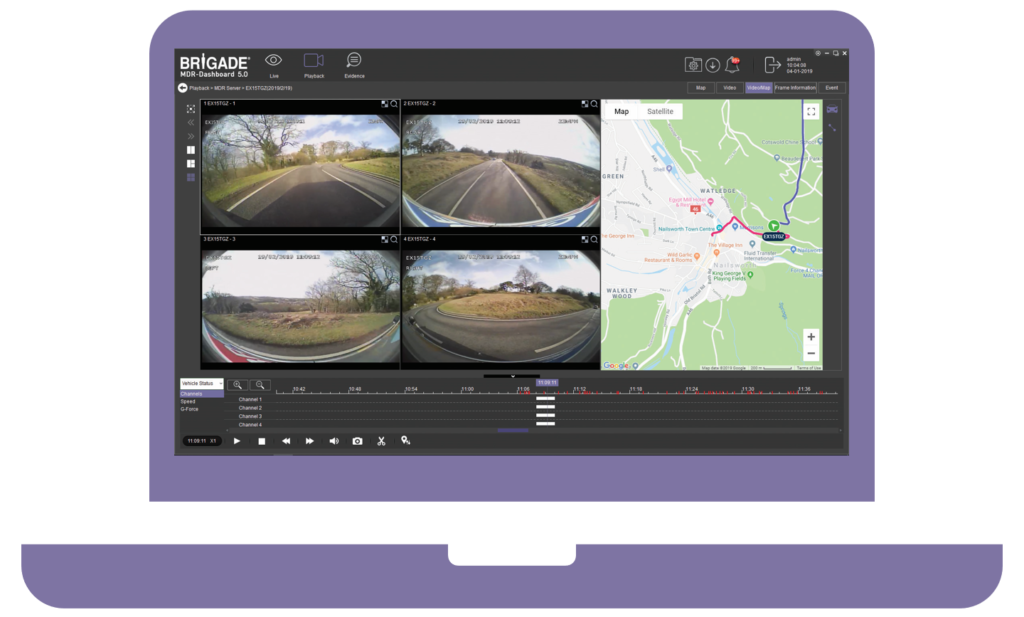
Task: Click the Channel 2 row label
Action: 250,407
